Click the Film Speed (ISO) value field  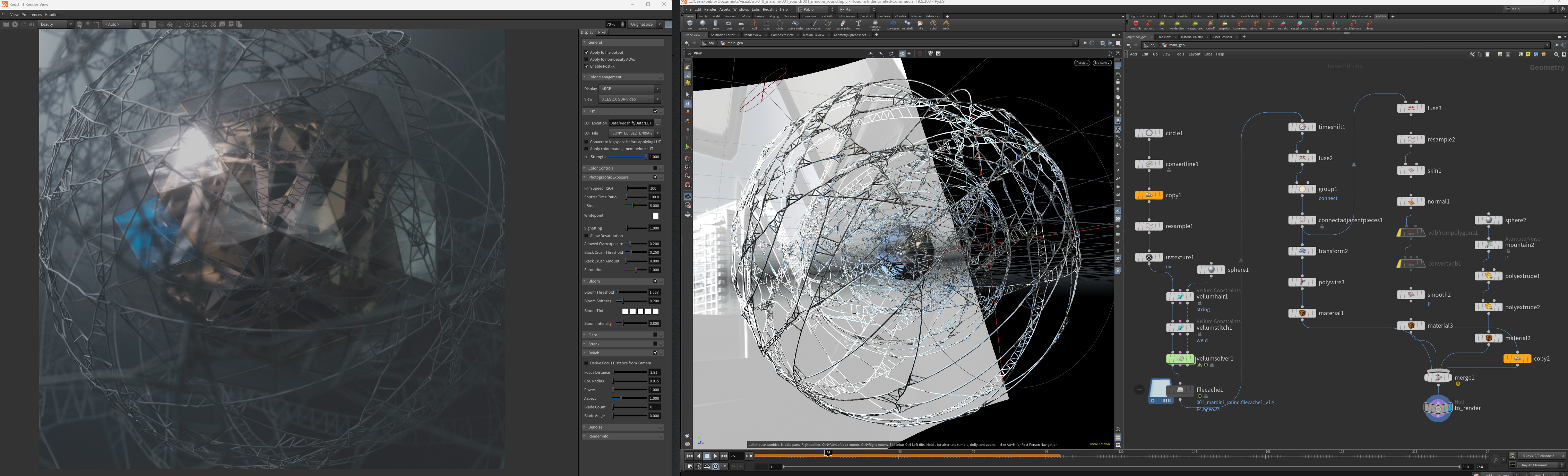pyautogui.click(x=654, y=188)
